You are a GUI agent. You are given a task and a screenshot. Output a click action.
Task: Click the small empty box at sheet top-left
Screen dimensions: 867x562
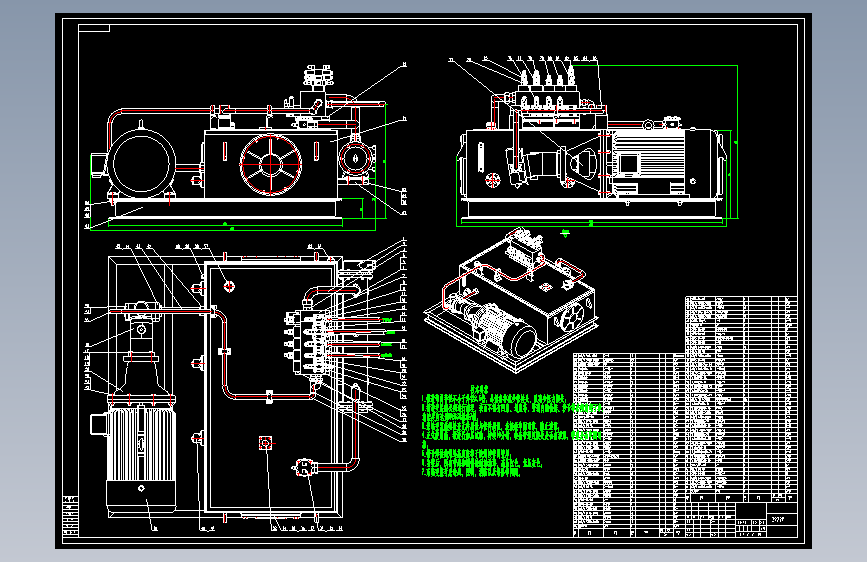(94, 28)
